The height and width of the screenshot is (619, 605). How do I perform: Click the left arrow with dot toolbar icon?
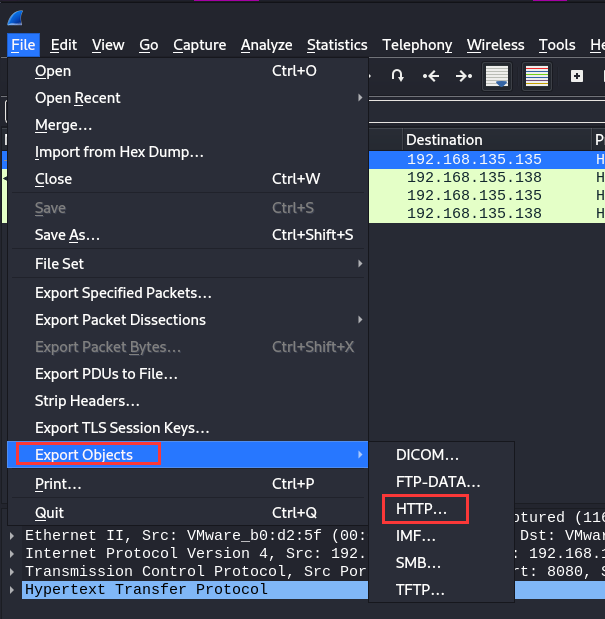click(x=431, y=76)
